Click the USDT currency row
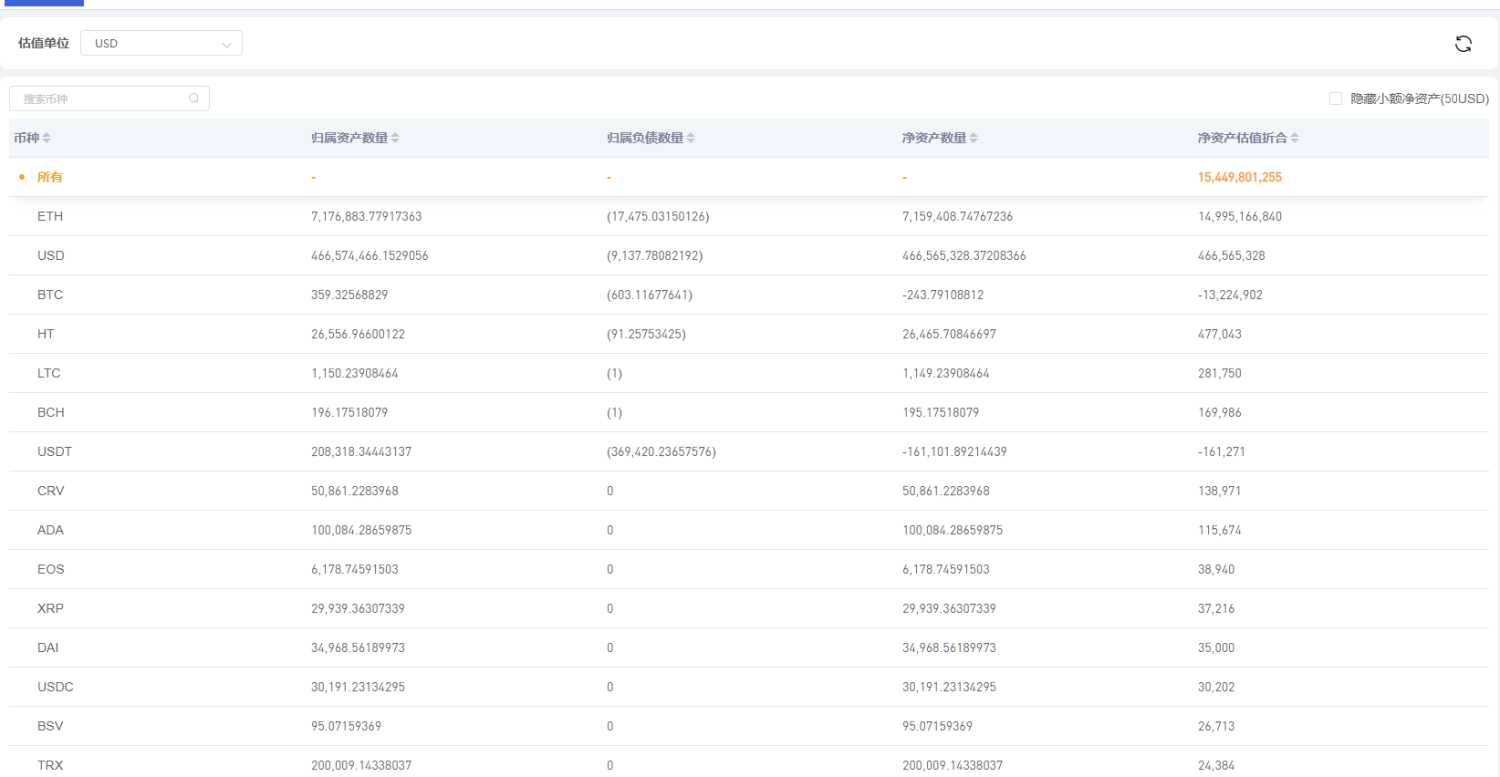This screenshot has width=1500, height=777. coord(749,451)
